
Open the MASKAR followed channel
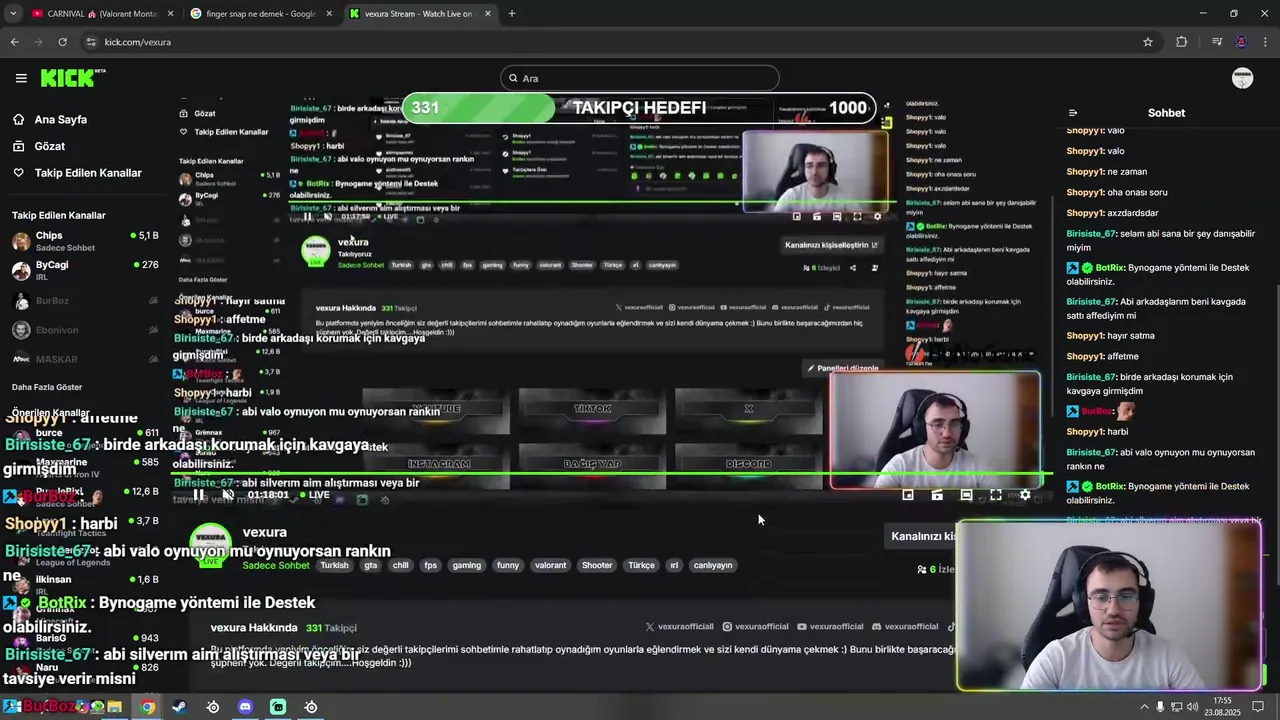[x=85, y=359]
